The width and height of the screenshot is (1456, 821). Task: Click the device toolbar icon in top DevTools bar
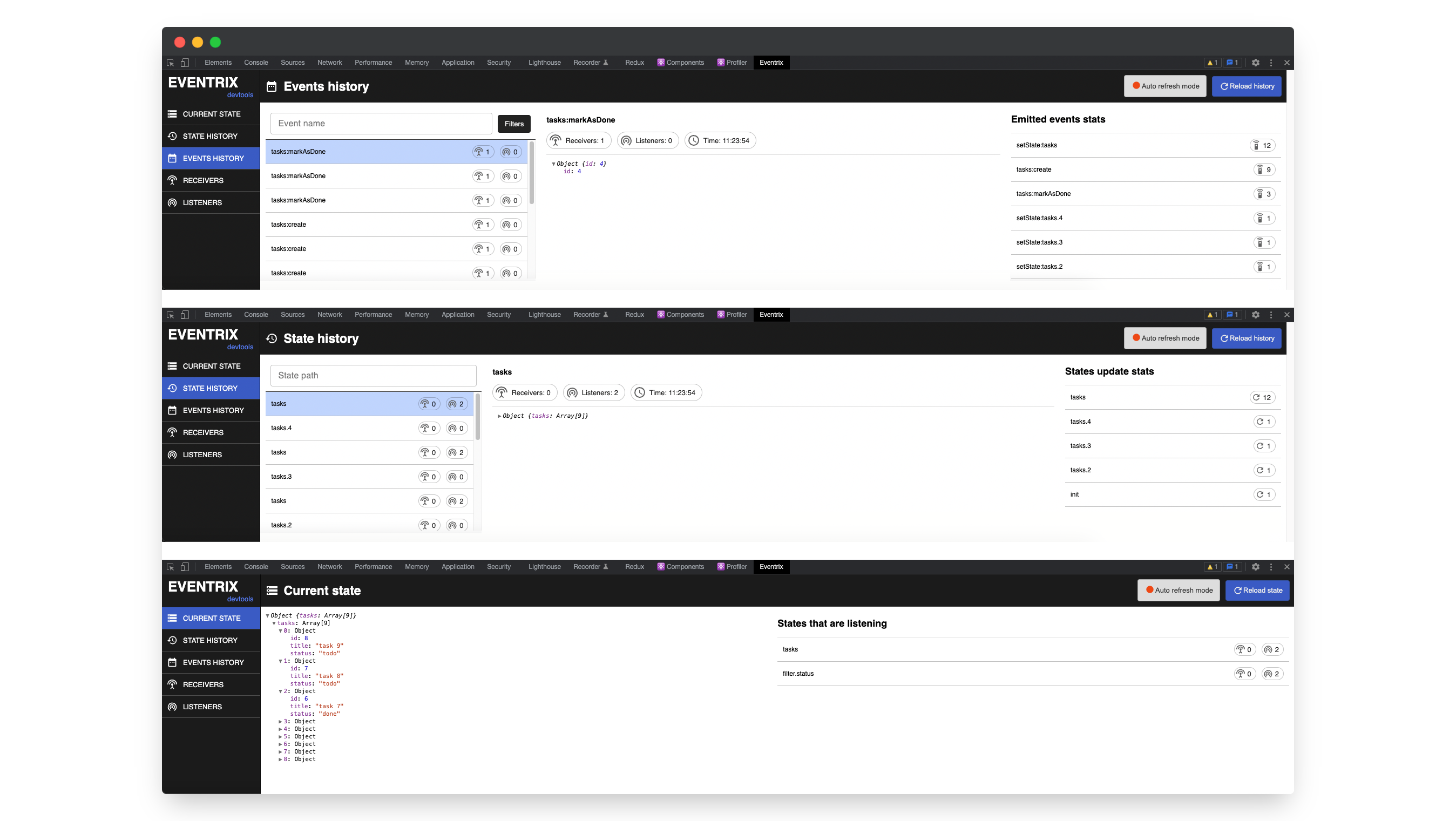pos(185,63)
